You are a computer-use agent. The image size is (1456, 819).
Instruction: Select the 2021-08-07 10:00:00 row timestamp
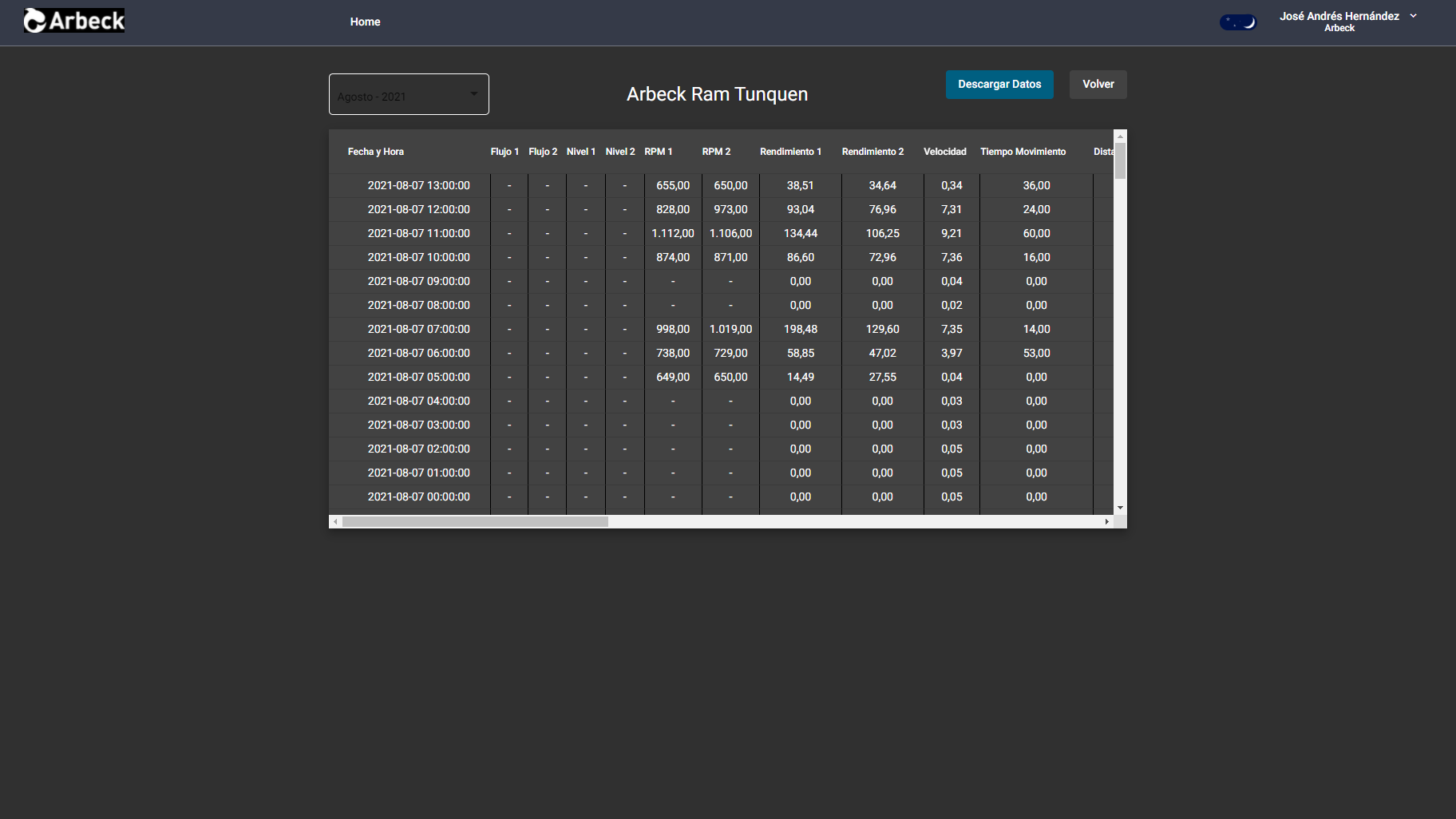tap(418, 257)
